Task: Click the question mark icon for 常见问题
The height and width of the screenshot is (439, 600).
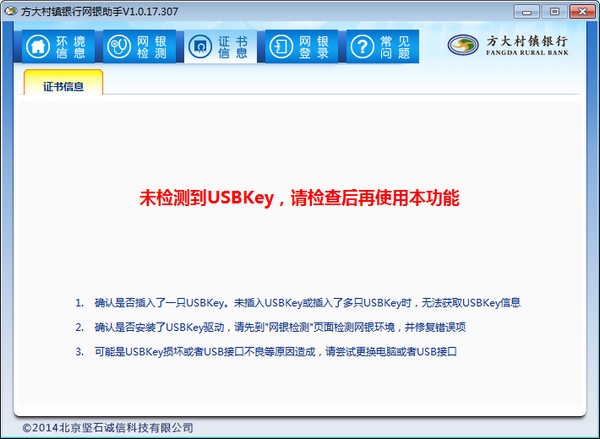Action: coord(362,47)
